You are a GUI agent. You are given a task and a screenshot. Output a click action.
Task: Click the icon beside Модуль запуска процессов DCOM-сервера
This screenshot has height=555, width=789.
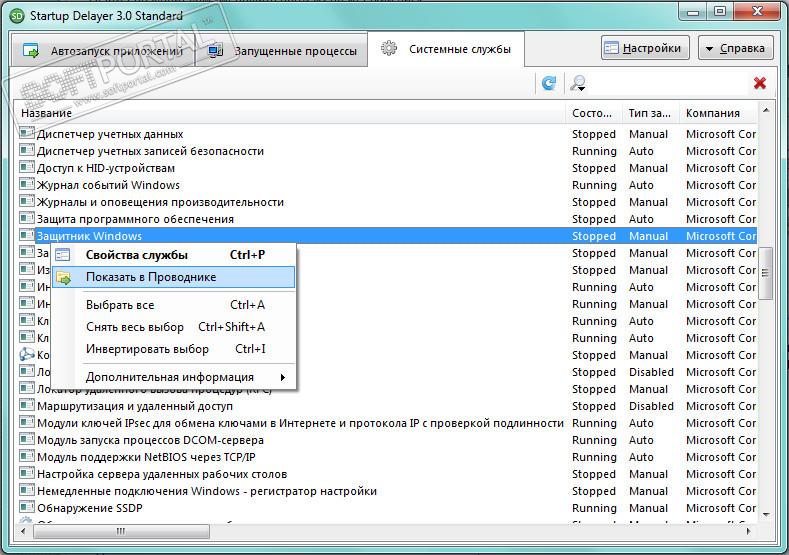coord(27,439)
